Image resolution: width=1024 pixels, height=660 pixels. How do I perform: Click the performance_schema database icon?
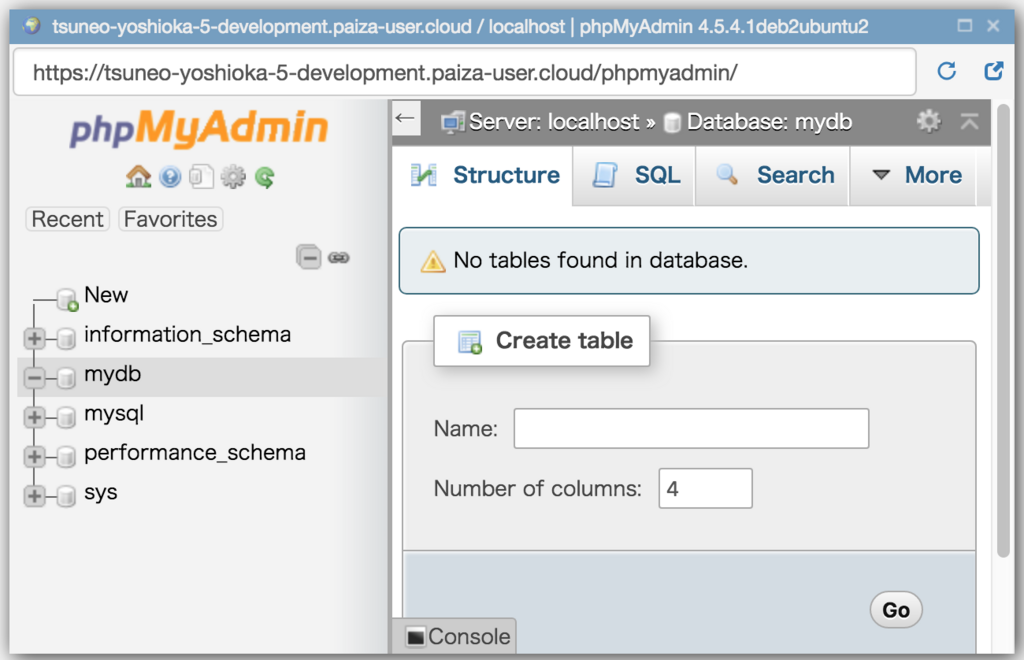click(x=65, y=456)
